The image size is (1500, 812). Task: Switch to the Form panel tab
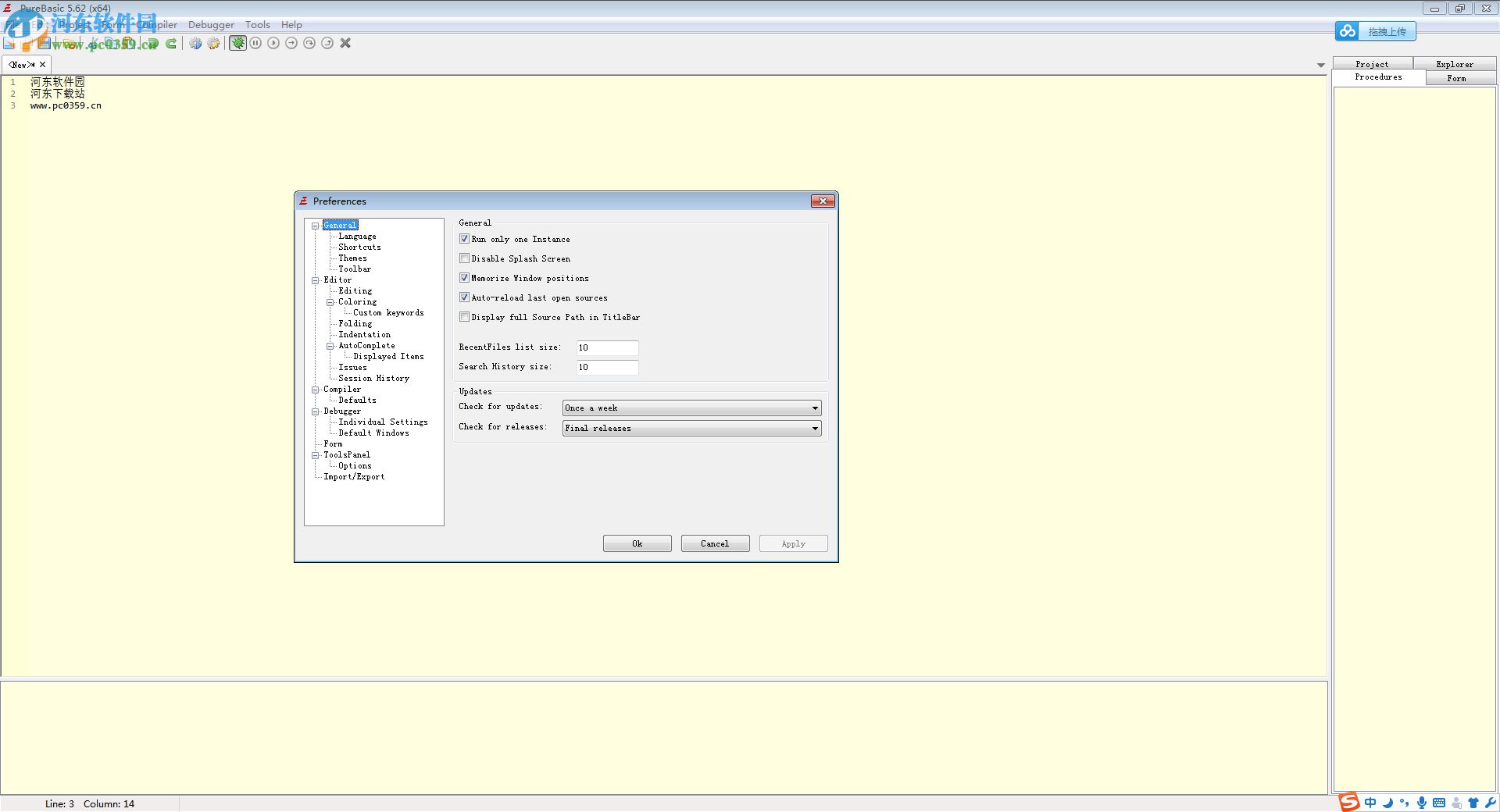(x=1456, y=78)
